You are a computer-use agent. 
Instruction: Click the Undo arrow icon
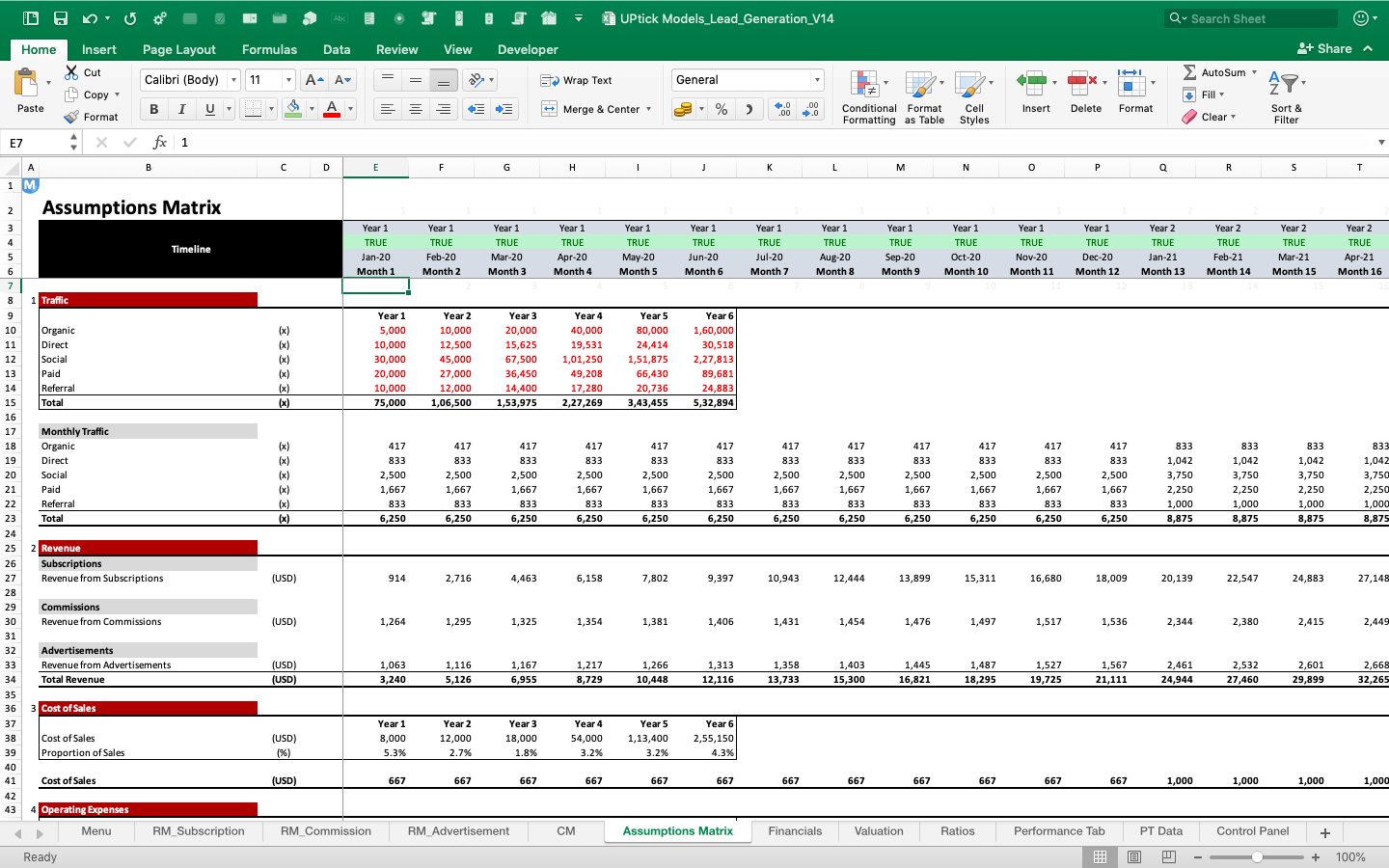click(x=90, y=18)
